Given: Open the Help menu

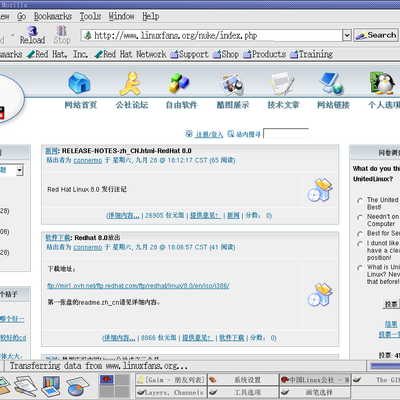Looking at the screenshot, I should click(151, 16).
